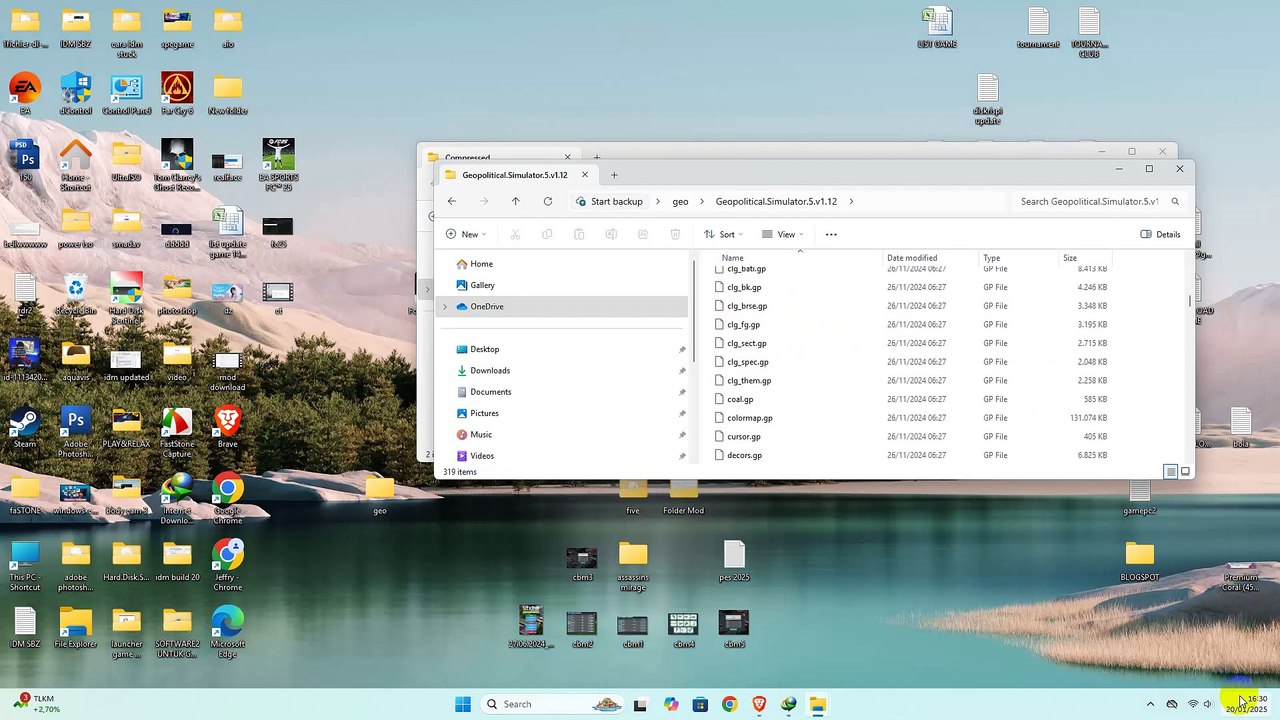Open Home in navigation pane
This screenshot has height=720, width=1280.
[481, 264]
